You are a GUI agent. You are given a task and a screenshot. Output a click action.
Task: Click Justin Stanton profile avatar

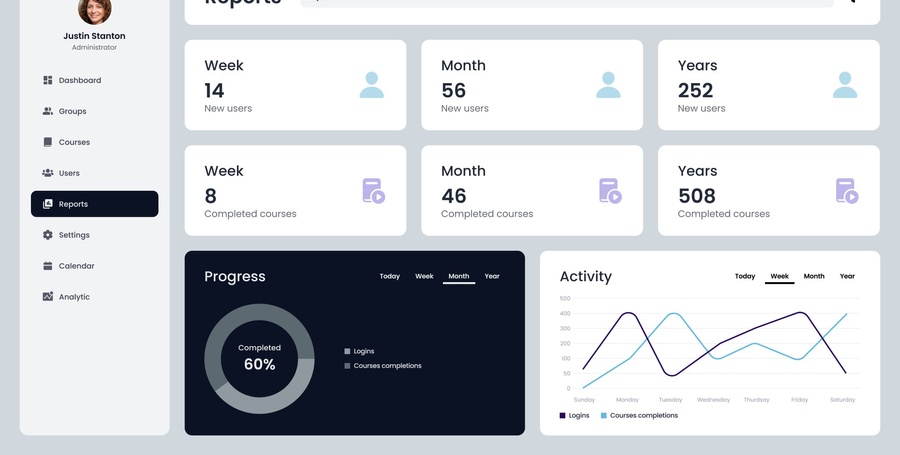(94, 10)
